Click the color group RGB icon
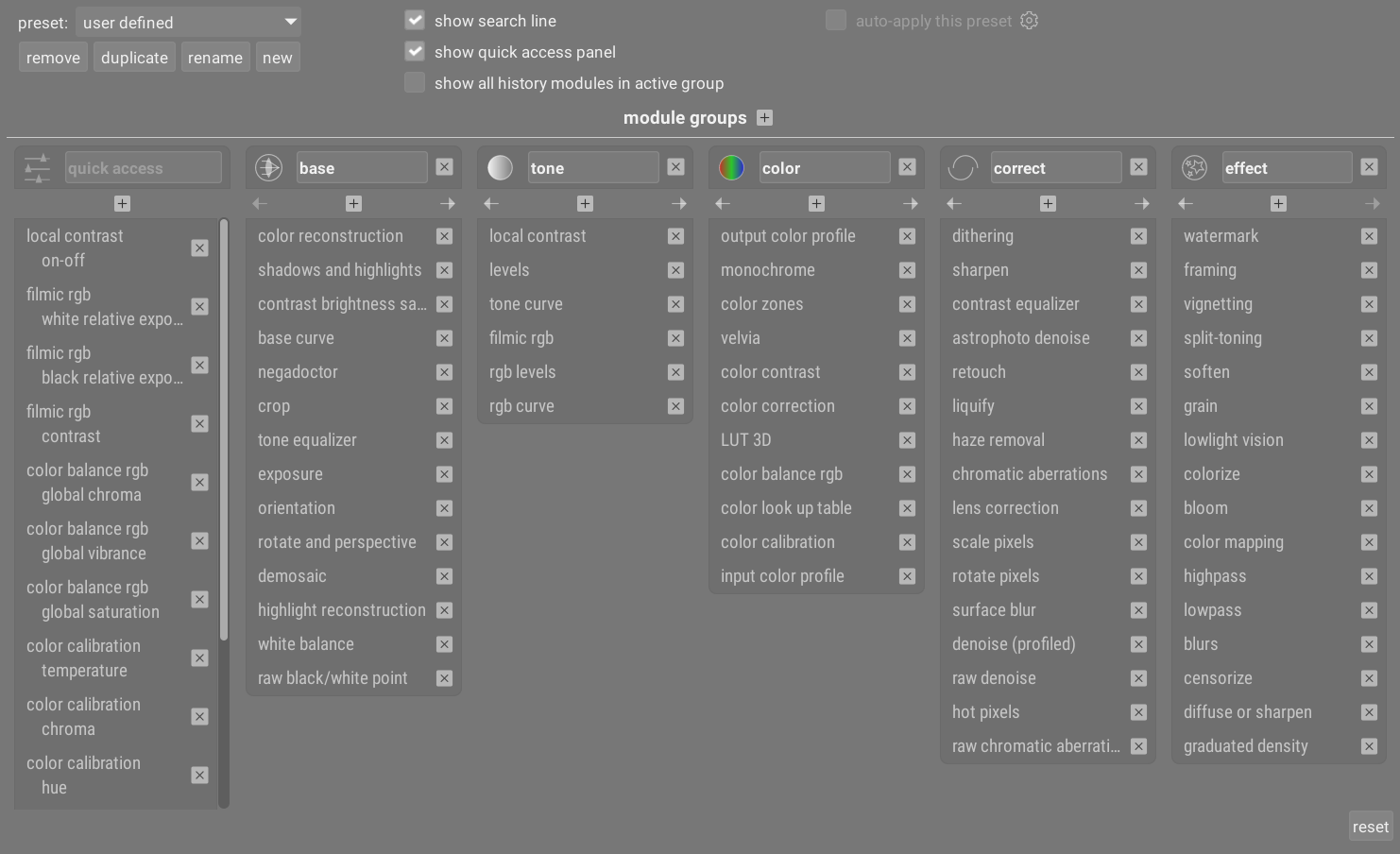 [731, 167]
